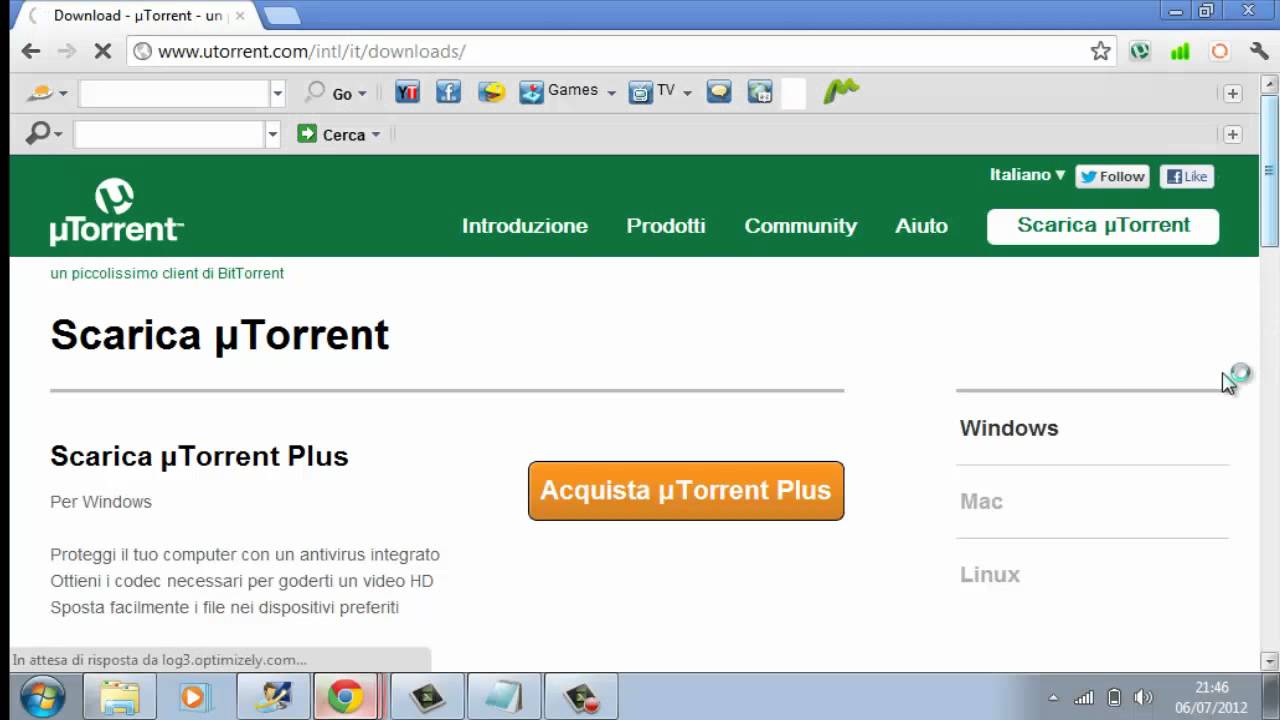
Task: Click the clock showing 21:46
Action: (x=1212, y=687)
